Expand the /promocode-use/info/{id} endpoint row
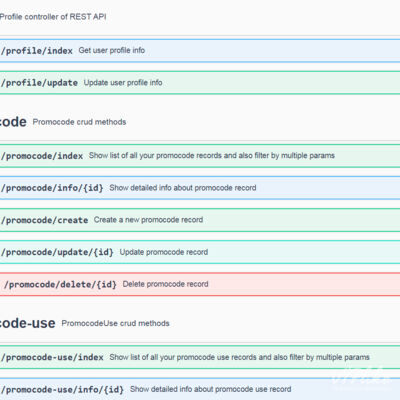400x400 pixels. click(x=200, y=389)
